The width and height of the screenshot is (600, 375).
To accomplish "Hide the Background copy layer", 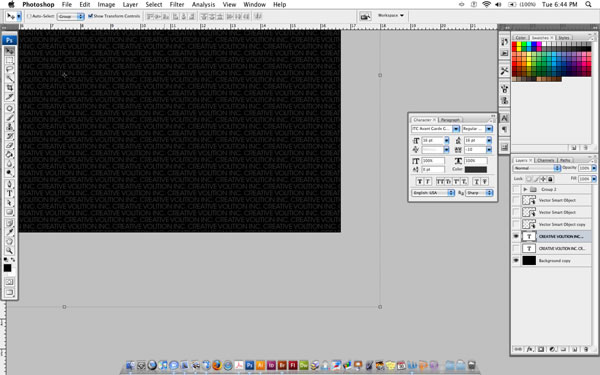I will coord(516,260).
